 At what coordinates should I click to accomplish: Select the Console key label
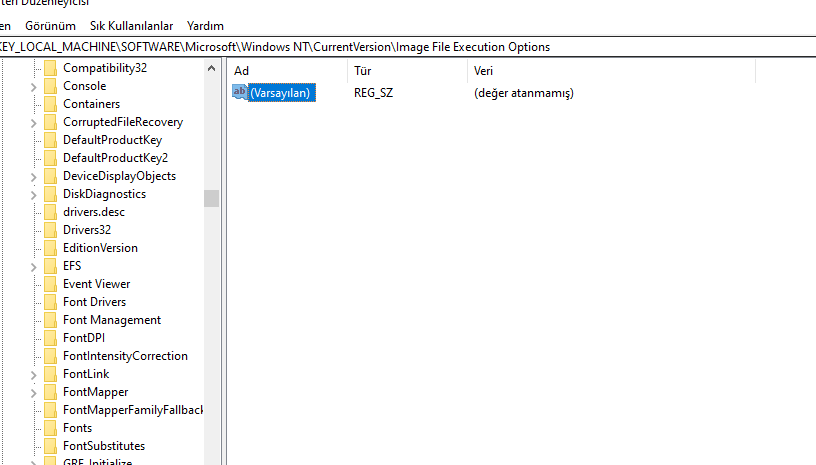tap(84, 86)
